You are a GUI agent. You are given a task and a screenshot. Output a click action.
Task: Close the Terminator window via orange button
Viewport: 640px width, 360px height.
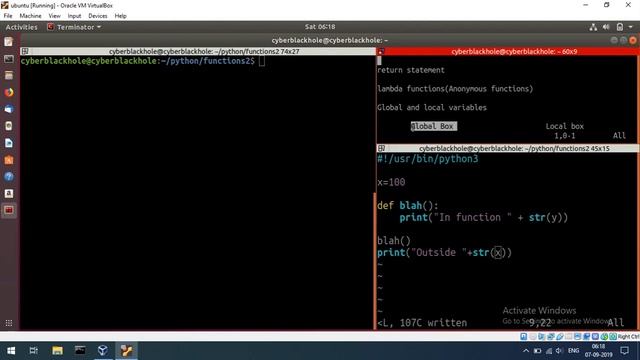633,40
